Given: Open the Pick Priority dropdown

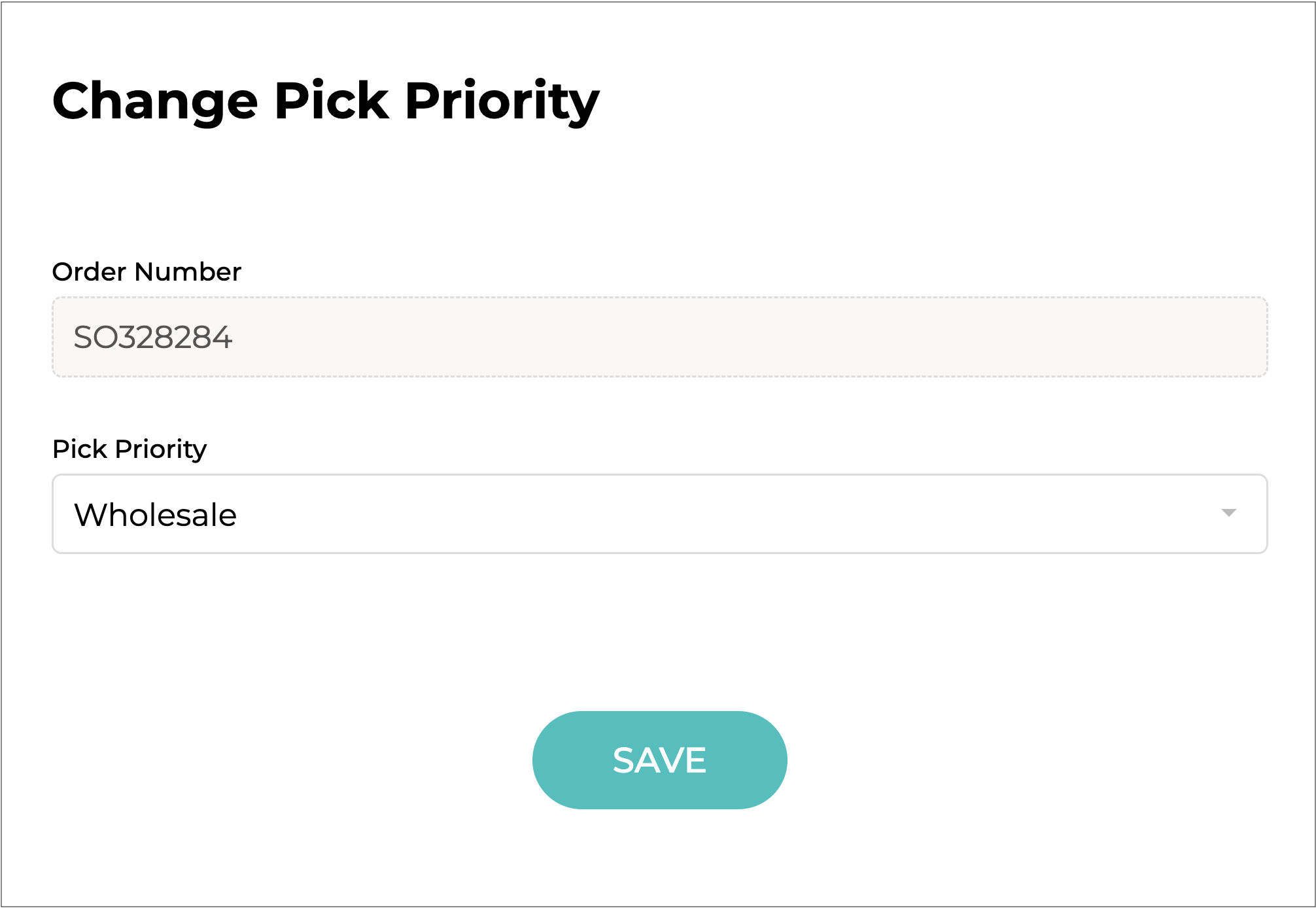Looking at the screenshot, I should (659, 514).
